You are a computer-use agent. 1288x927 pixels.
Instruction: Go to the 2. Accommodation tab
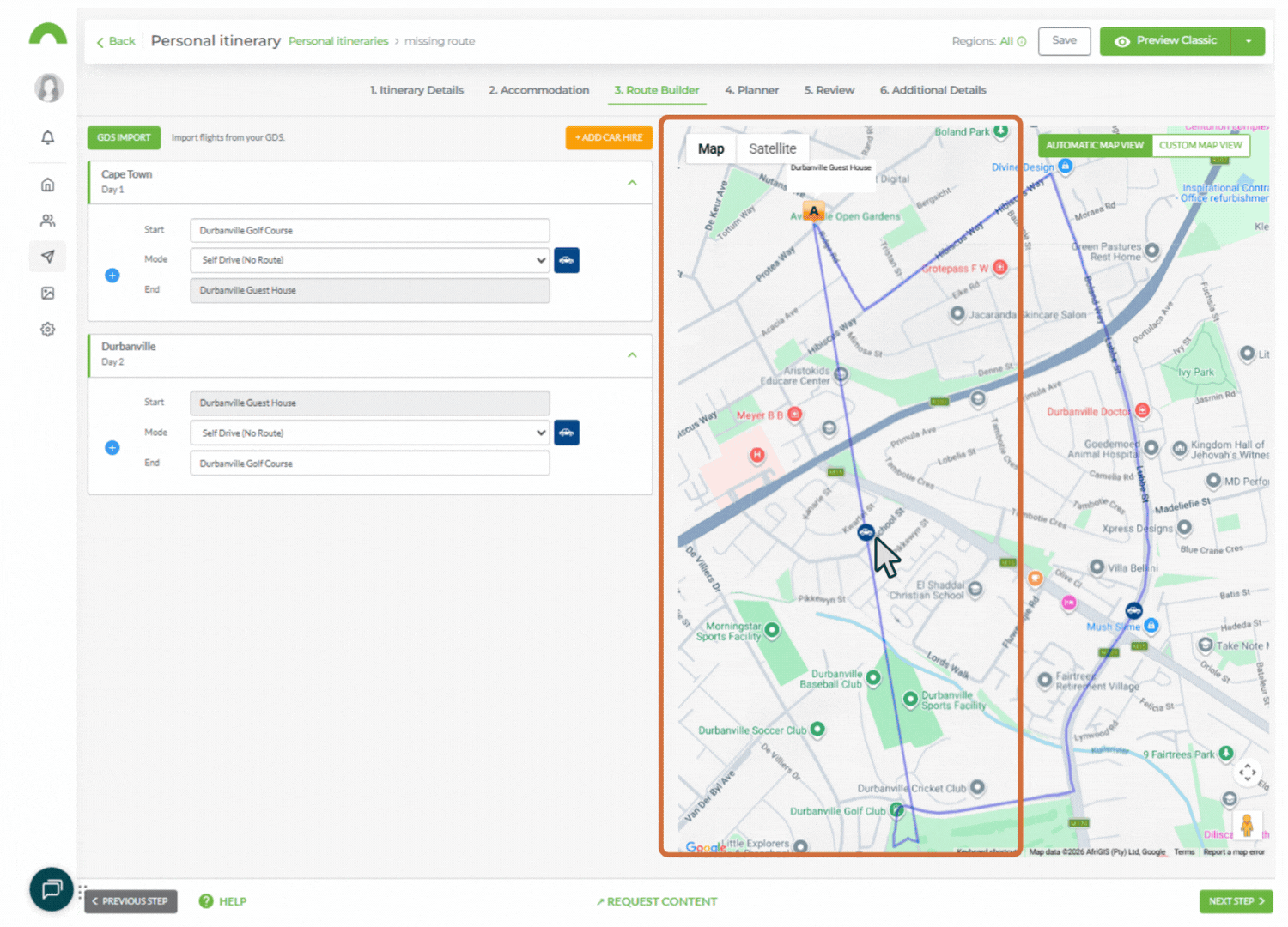pos(539,90)
